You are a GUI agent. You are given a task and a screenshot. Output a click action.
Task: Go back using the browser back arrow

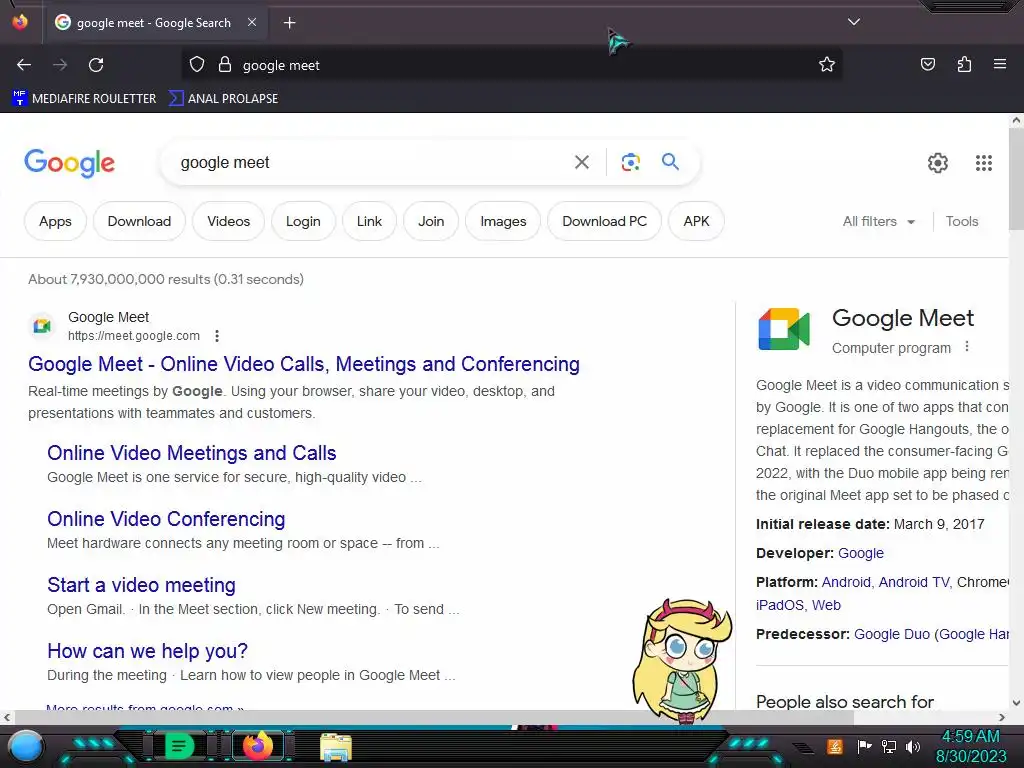(x=24, y=65)
